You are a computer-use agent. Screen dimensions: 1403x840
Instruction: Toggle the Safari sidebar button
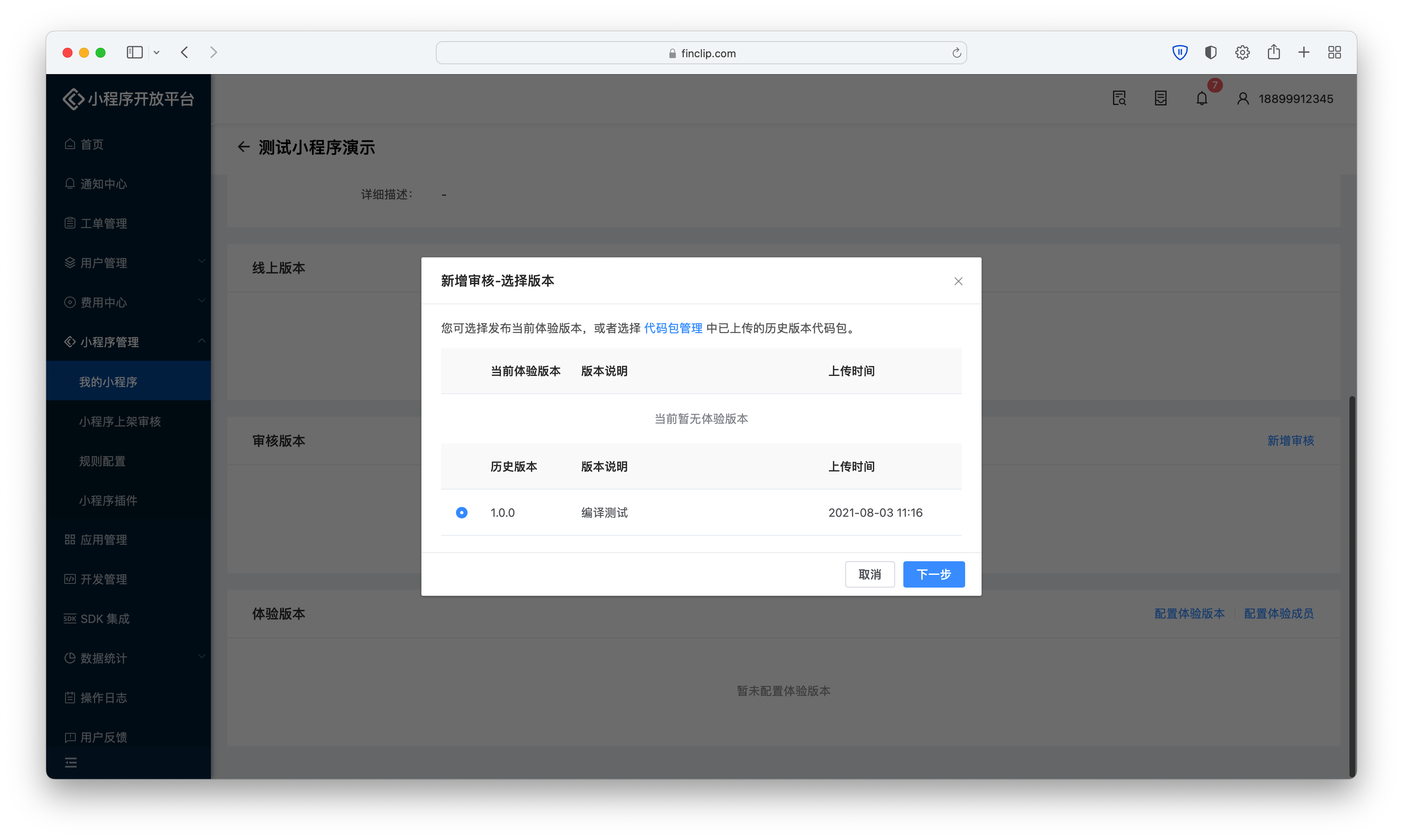pos(134,53)
